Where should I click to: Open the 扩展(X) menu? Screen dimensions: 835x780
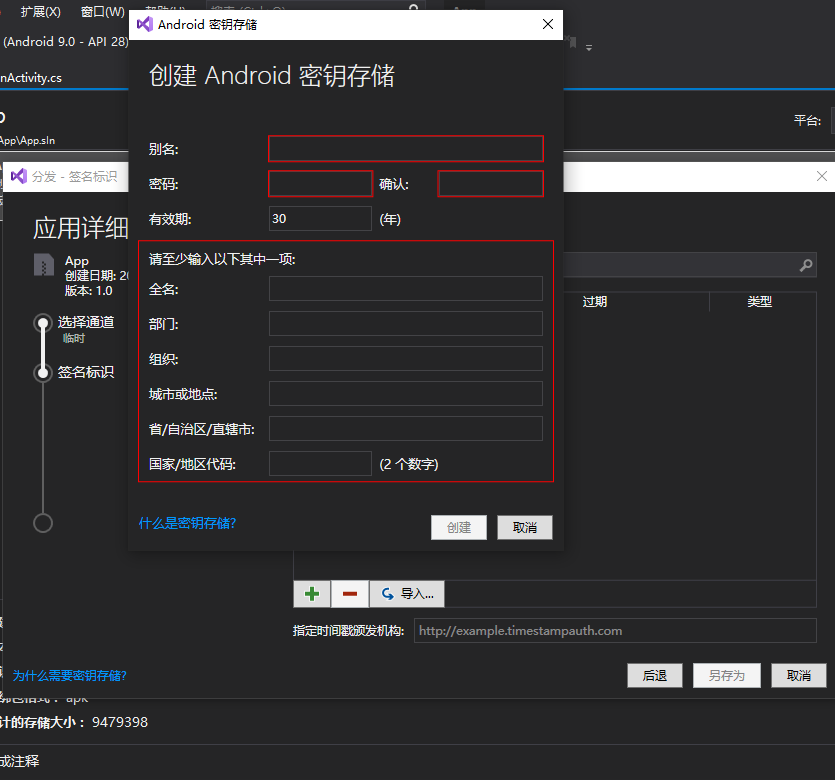tap(39, 12)
